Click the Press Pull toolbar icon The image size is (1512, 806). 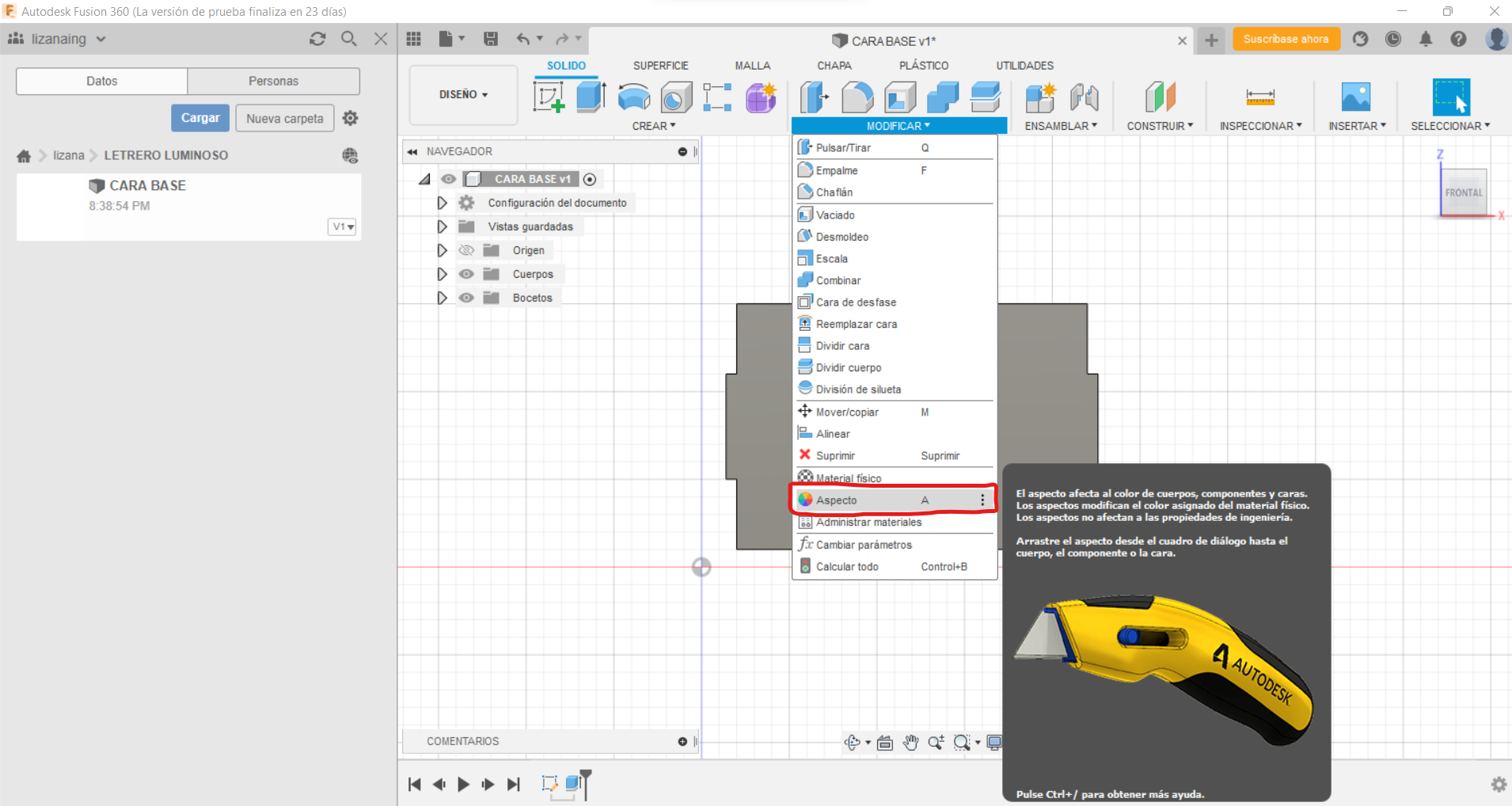(x=815, y=97)
